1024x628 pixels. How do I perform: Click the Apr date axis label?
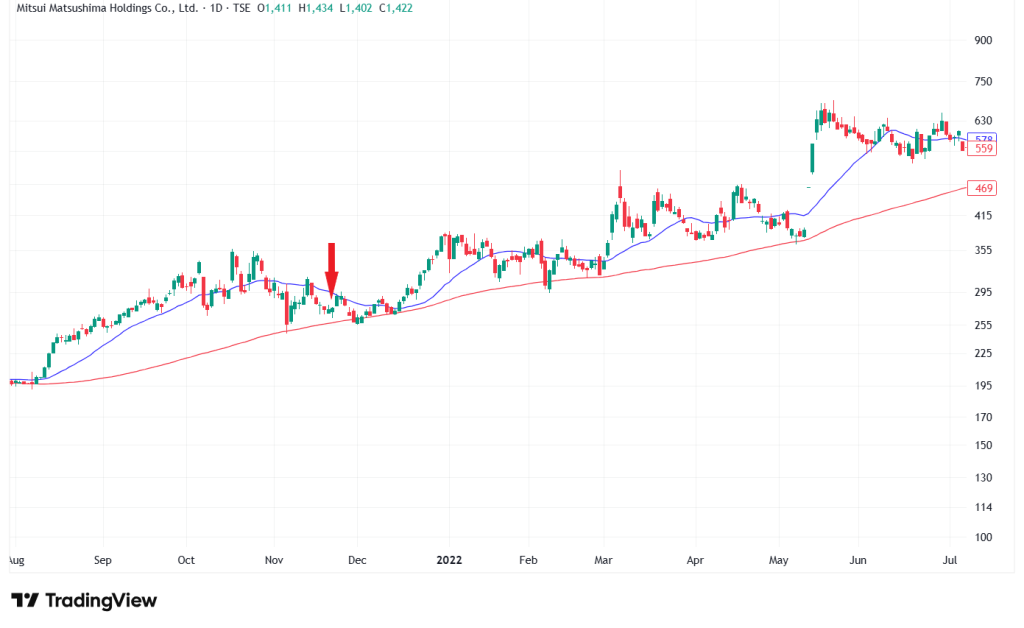(x=696, y=560)
